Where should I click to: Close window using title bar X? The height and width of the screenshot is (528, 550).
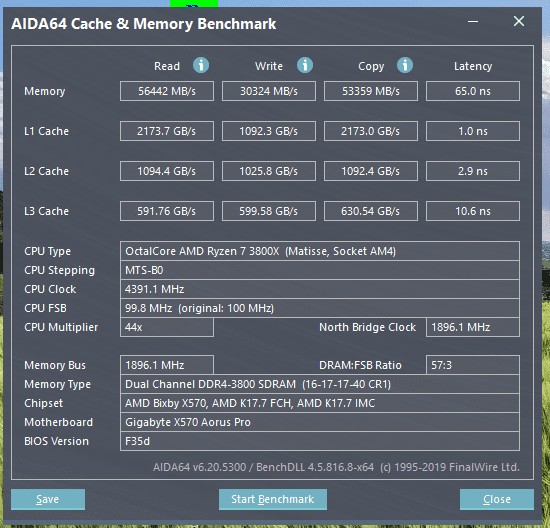(519, 21)
